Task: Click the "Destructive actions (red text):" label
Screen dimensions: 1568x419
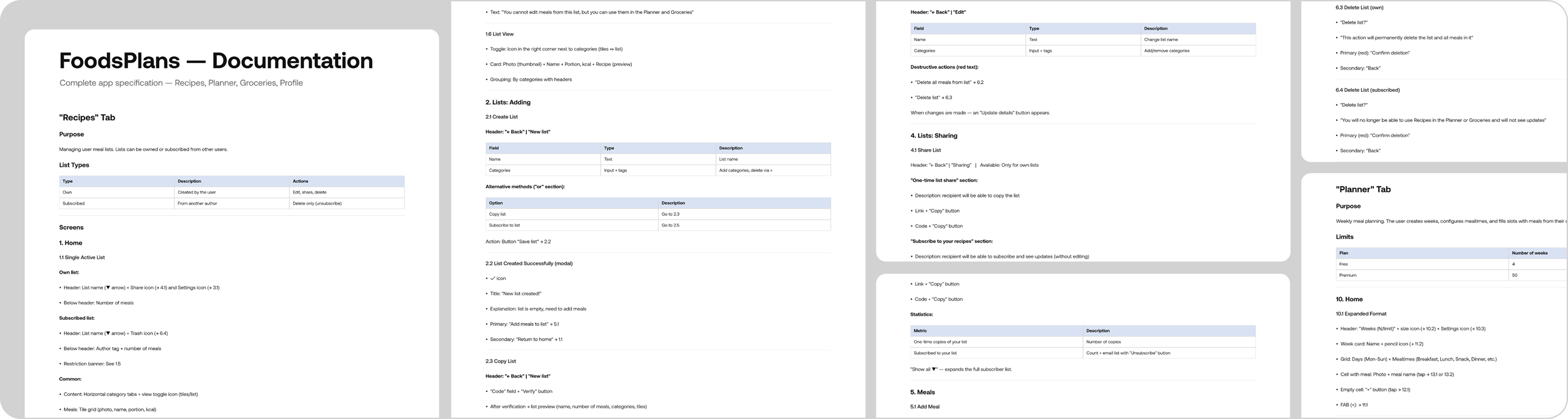Action: [x=945, y=67]
